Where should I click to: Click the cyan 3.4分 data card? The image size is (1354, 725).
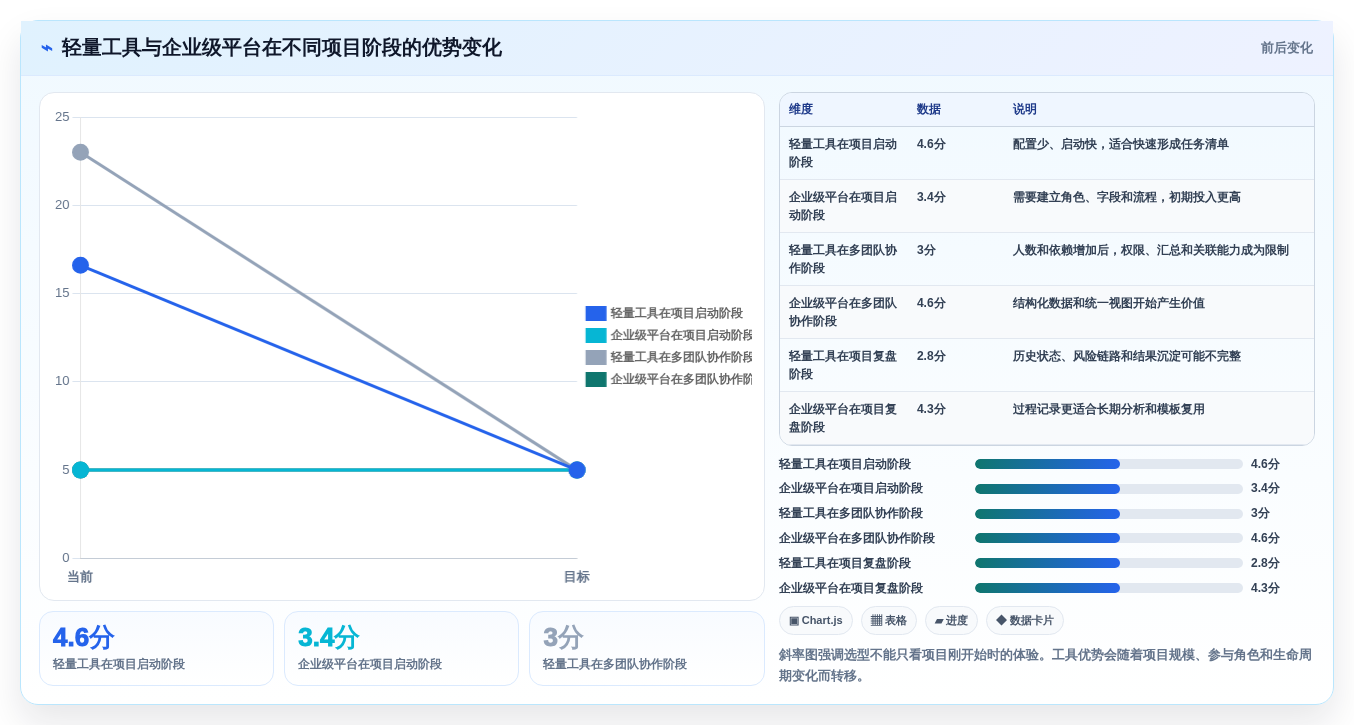coord(401,649)
